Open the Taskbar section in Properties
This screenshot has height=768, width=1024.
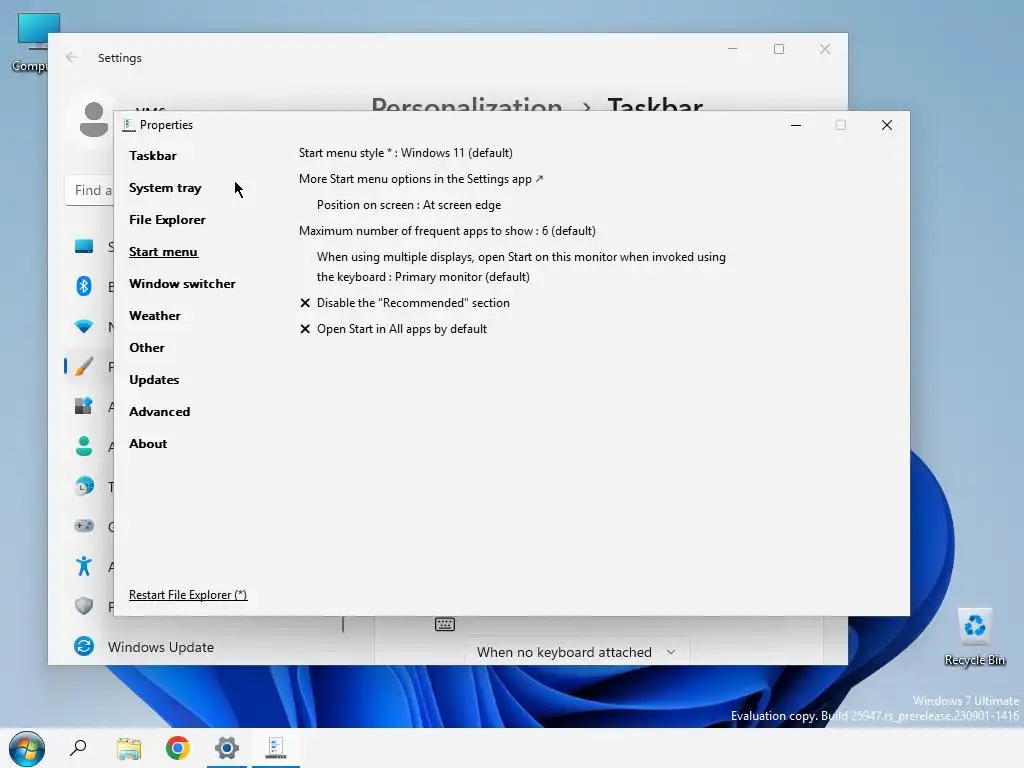click(x=152, y=155)
